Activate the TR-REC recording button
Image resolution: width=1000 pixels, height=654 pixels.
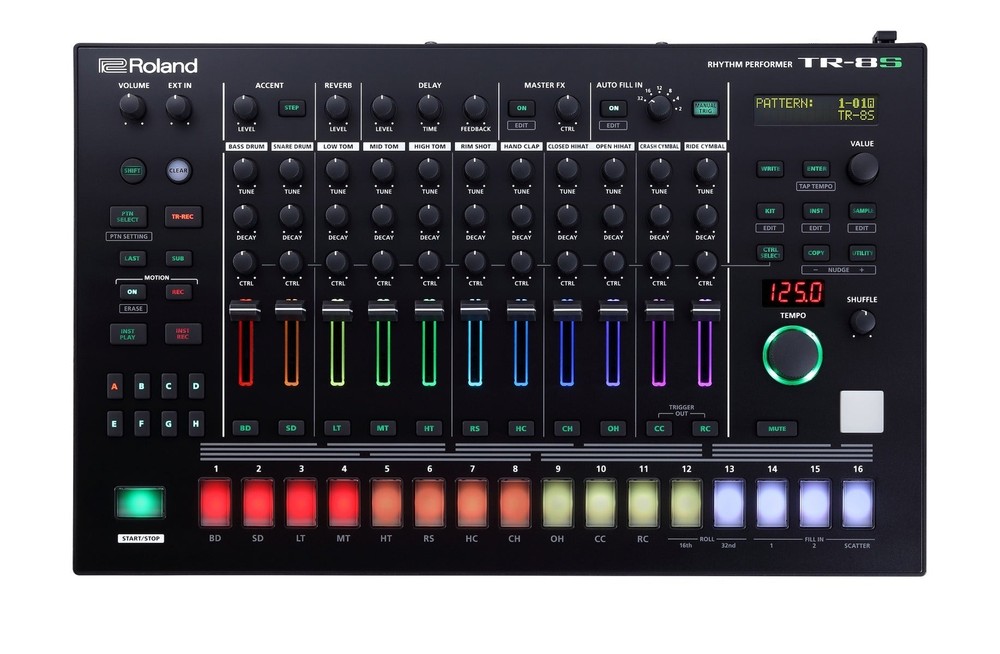[x=182, y=216]
